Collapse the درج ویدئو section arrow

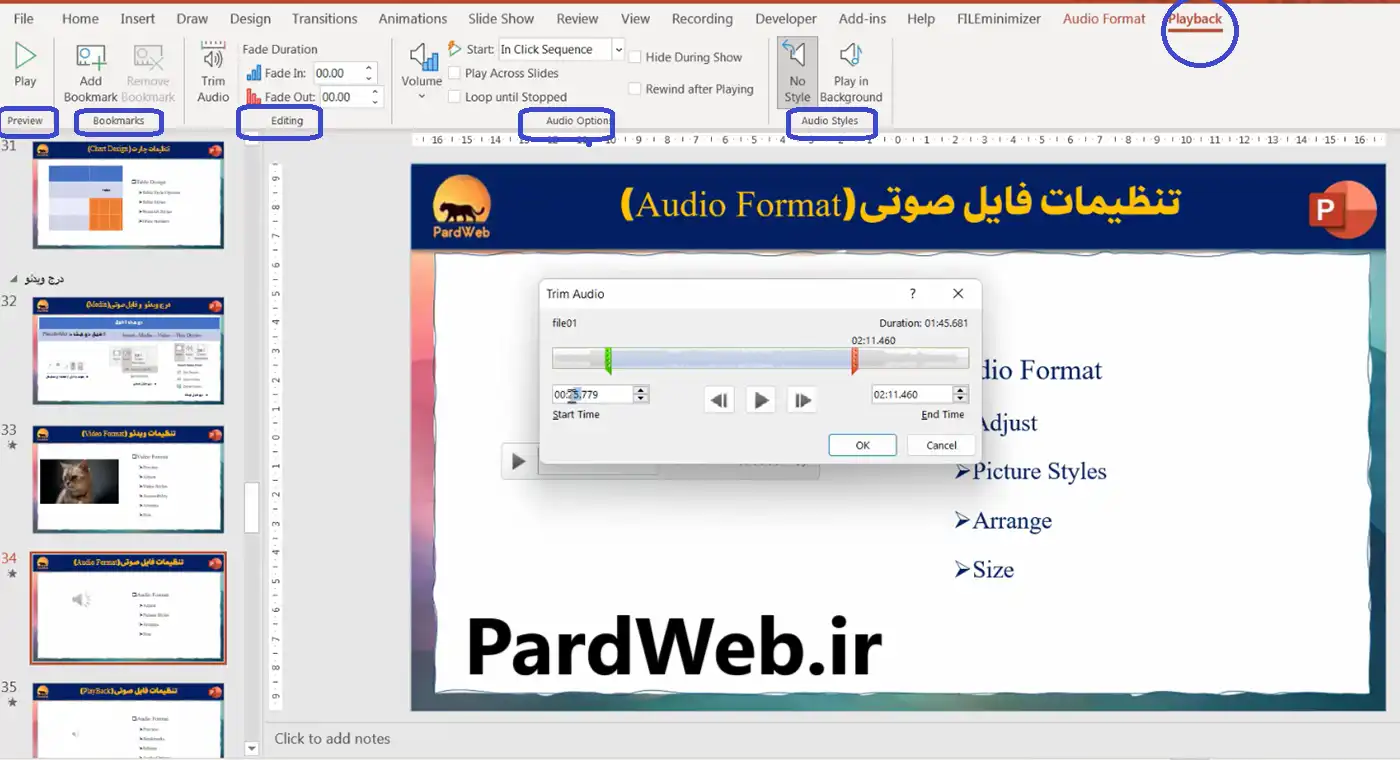click(13, 279)
